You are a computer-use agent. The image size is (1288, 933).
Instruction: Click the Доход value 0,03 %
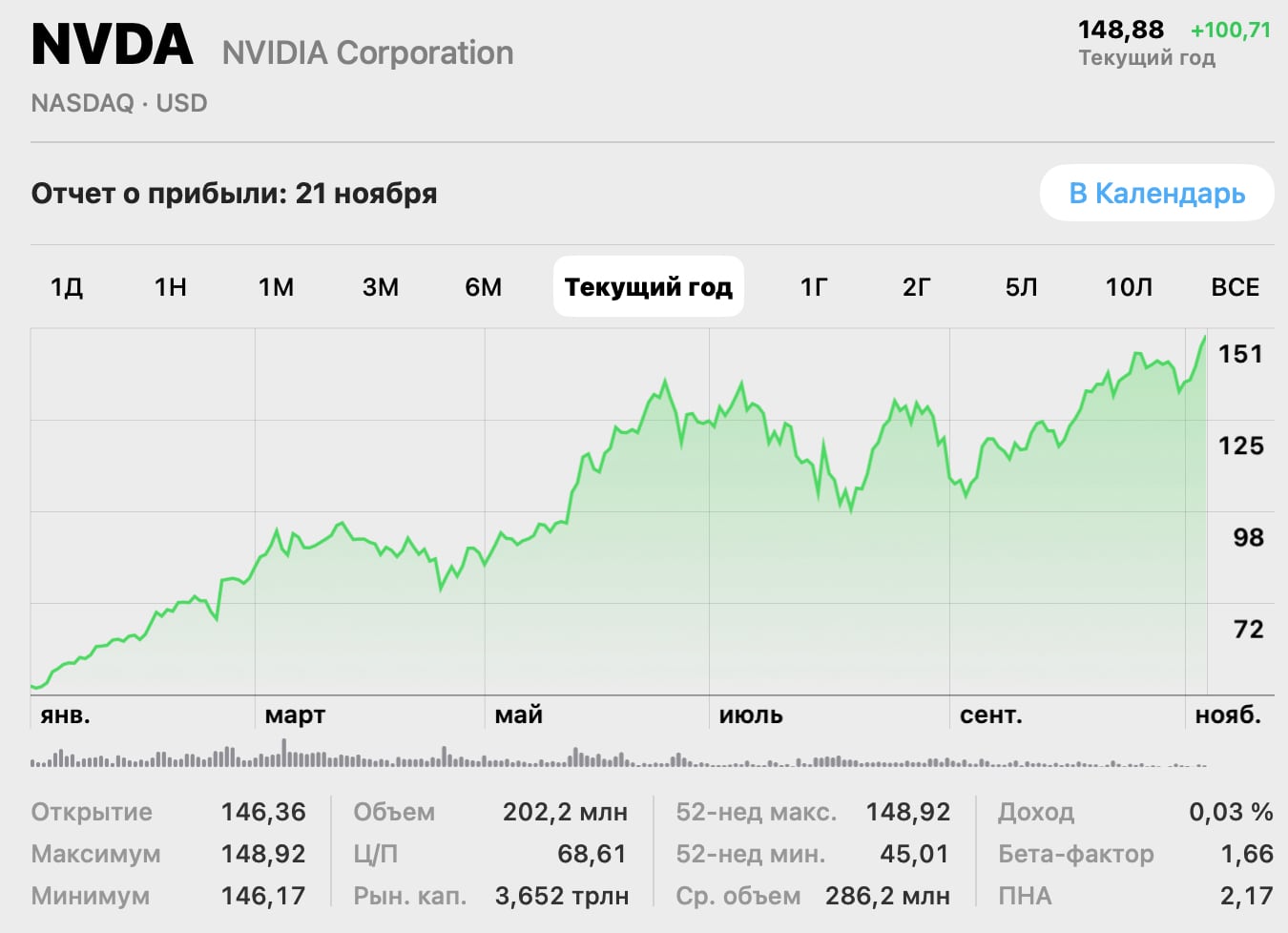point(1231,812)
